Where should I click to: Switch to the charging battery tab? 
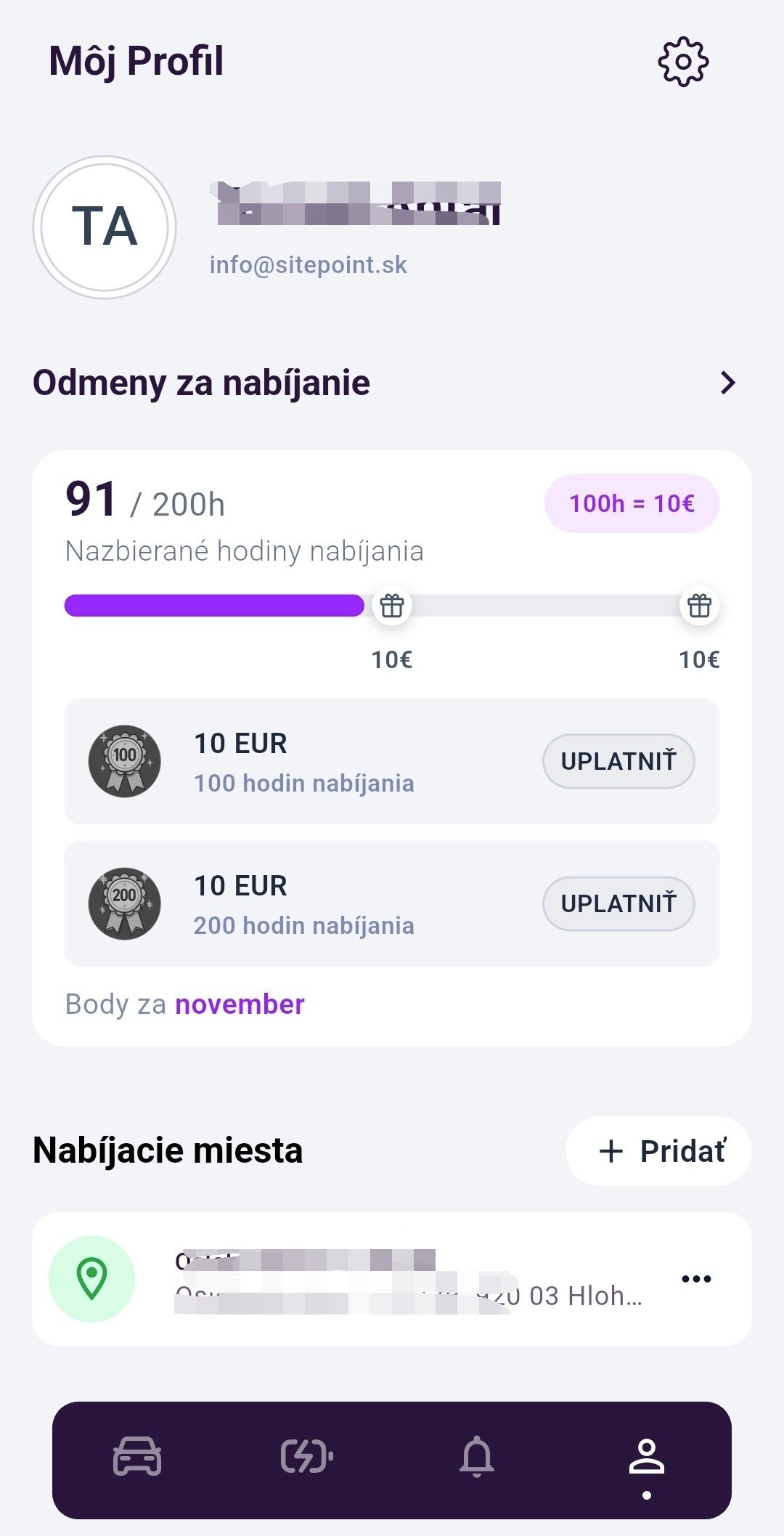tap(307, 1456)
